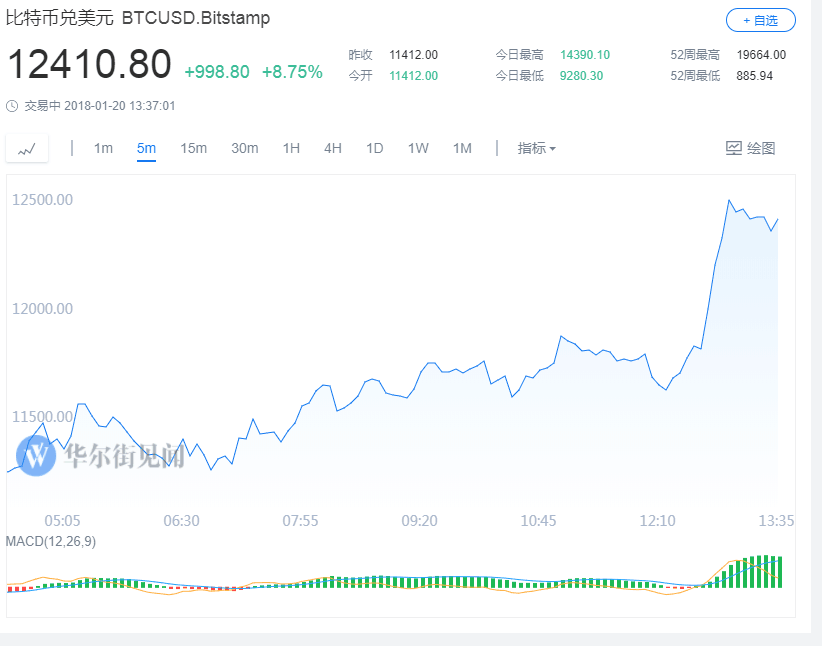Click the +8.75% percentage change
Viewport: 822px width, 646px height.
[292, 72]
